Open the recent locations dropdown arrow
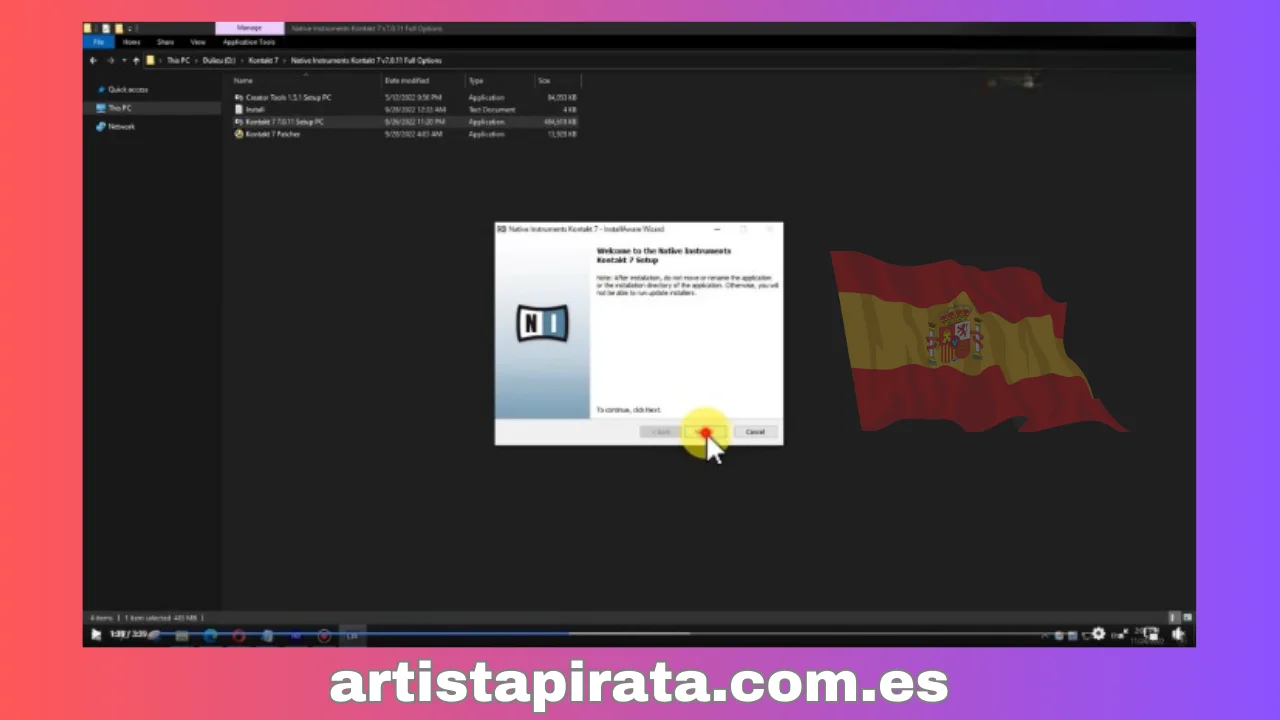The image size is (1280, 720). click(x=122, y=60)
